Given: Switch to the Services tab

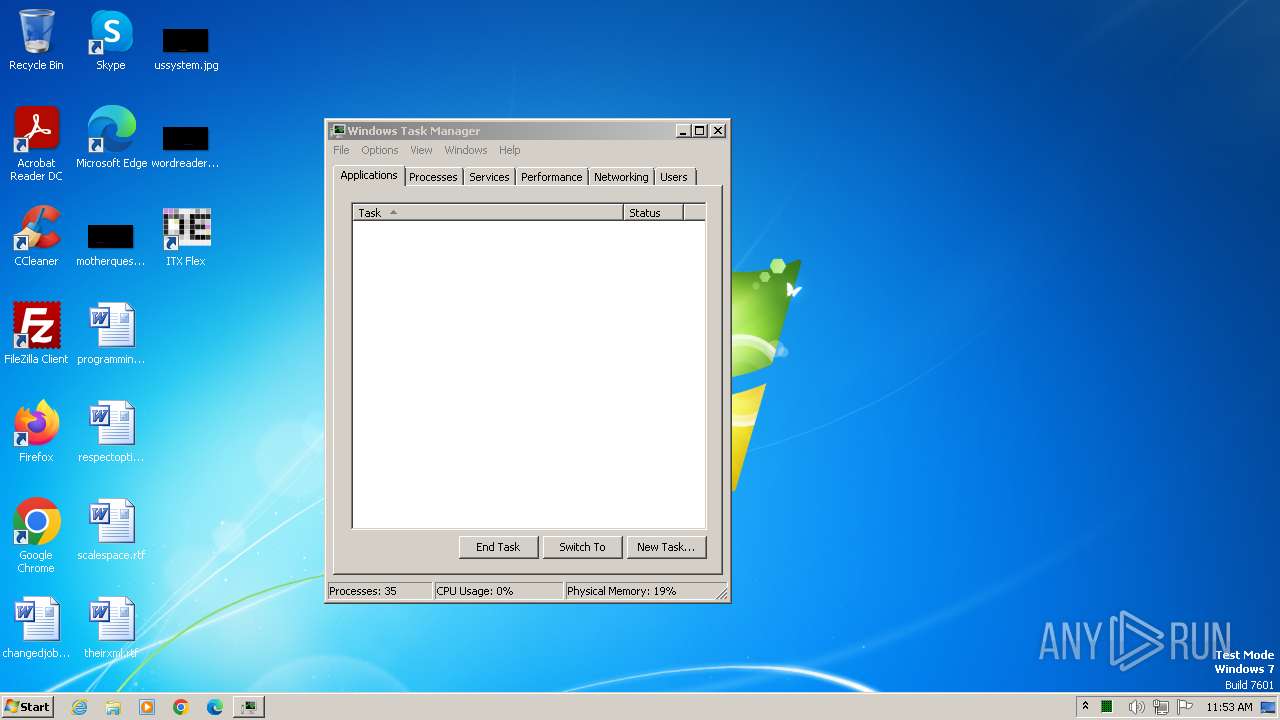Looking at the screenshot, I should (x=489, y=177).
